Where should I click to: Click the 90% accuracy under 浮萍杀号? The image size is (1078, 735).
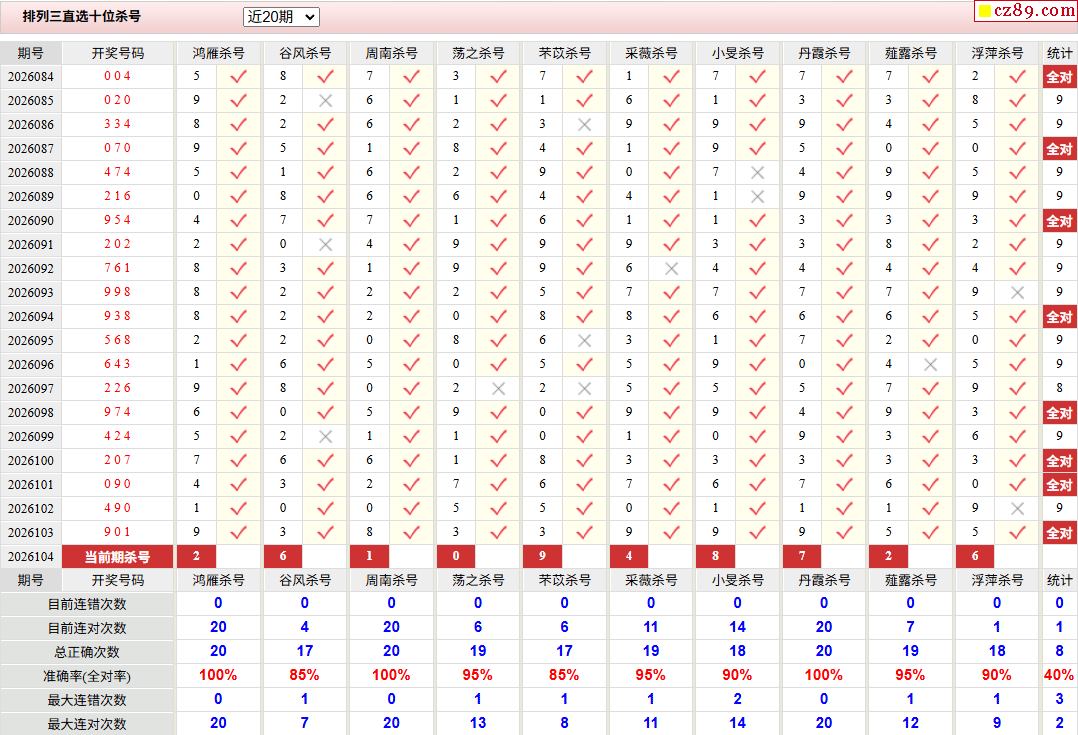[x=997, y=675]
